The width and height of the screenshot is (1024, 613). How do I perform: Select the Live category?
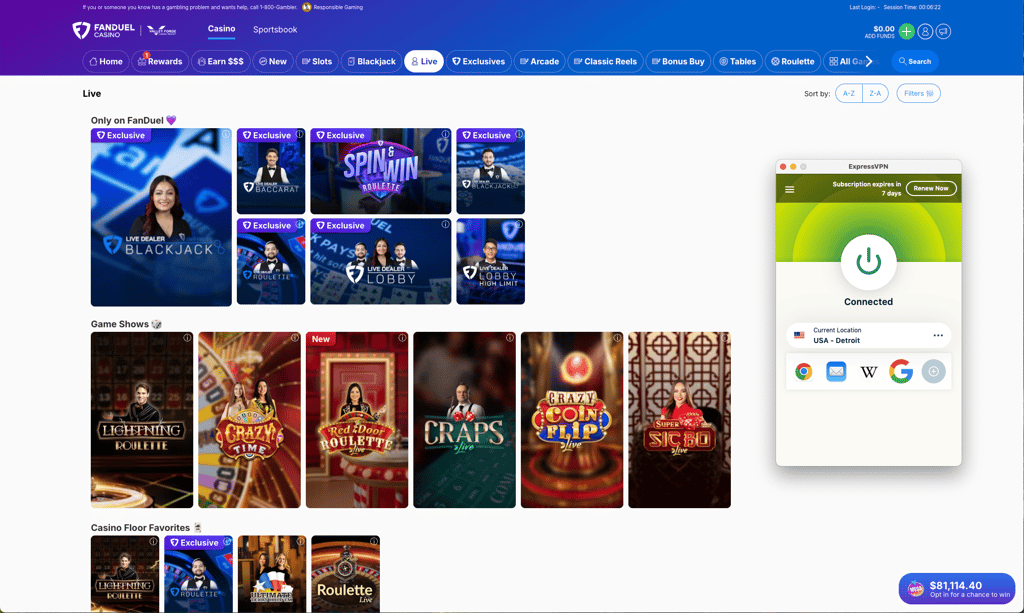pyautogui.click(x=424, y=61)
